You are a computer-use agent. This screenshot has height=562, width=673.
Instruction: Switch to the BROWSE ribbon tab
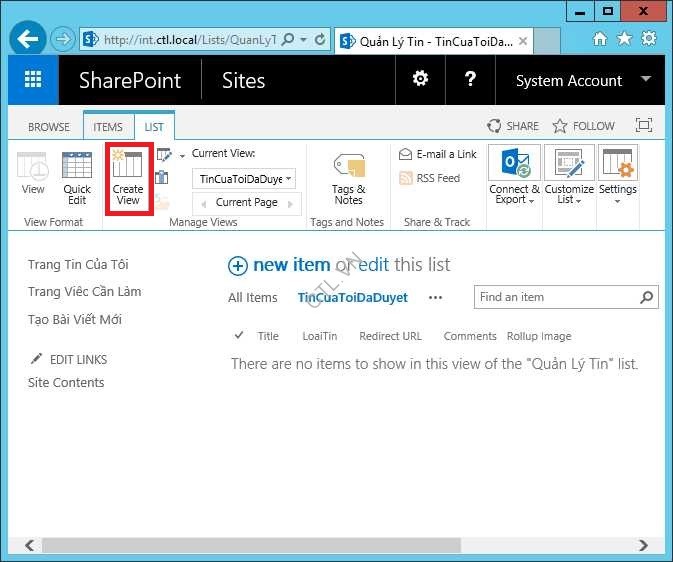coord(49,127)
